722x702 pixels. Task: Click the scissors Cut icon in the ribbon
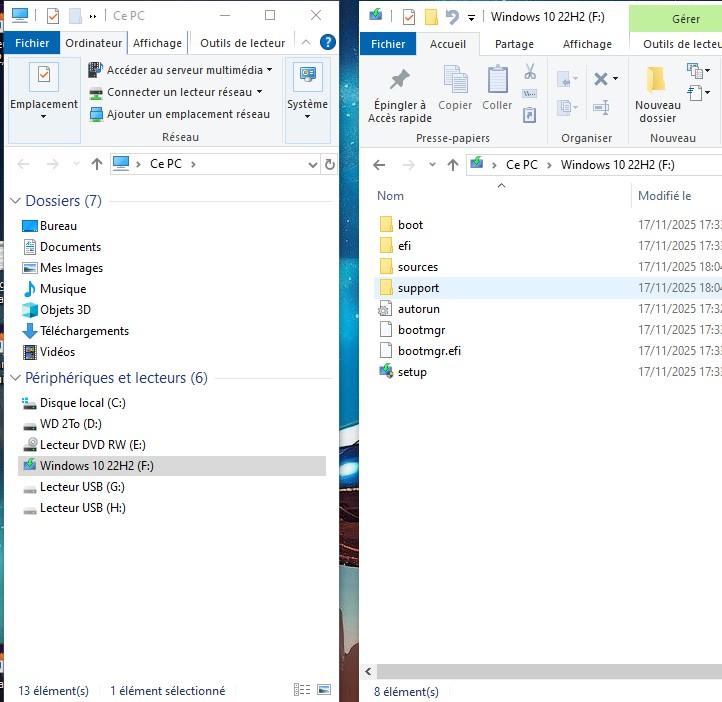pos(530,72)
